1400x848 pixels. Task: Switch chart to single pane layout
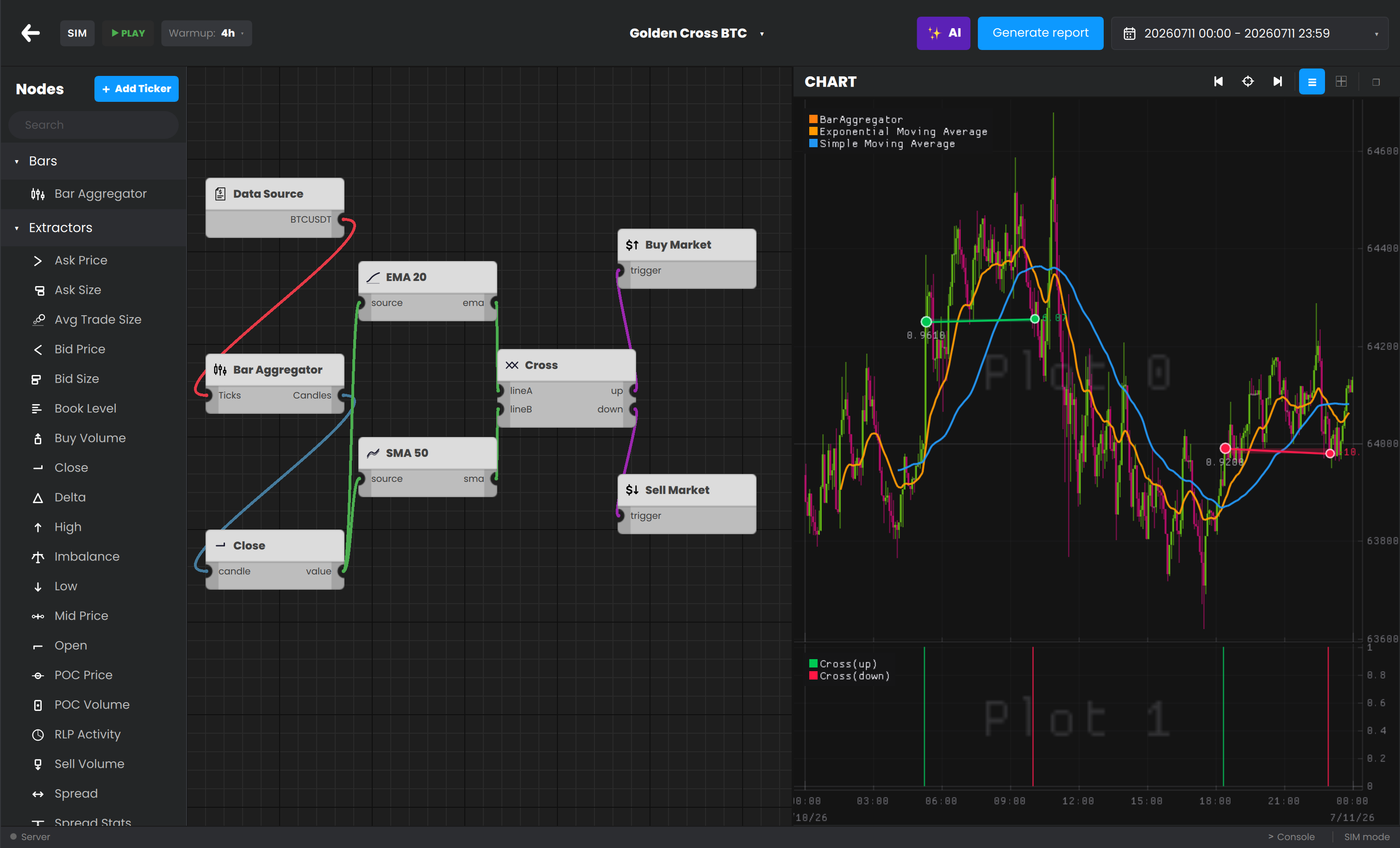pos(1375,82)
